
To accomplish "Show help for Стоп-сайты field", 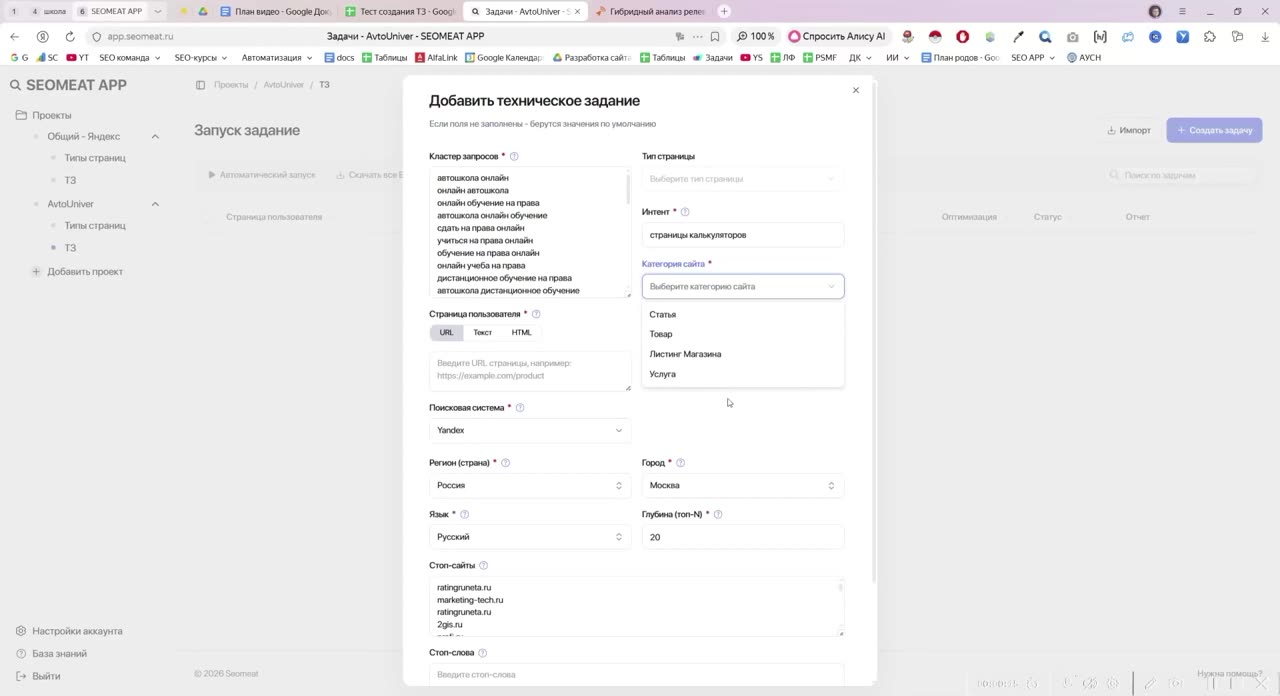I will coord(484,566).
